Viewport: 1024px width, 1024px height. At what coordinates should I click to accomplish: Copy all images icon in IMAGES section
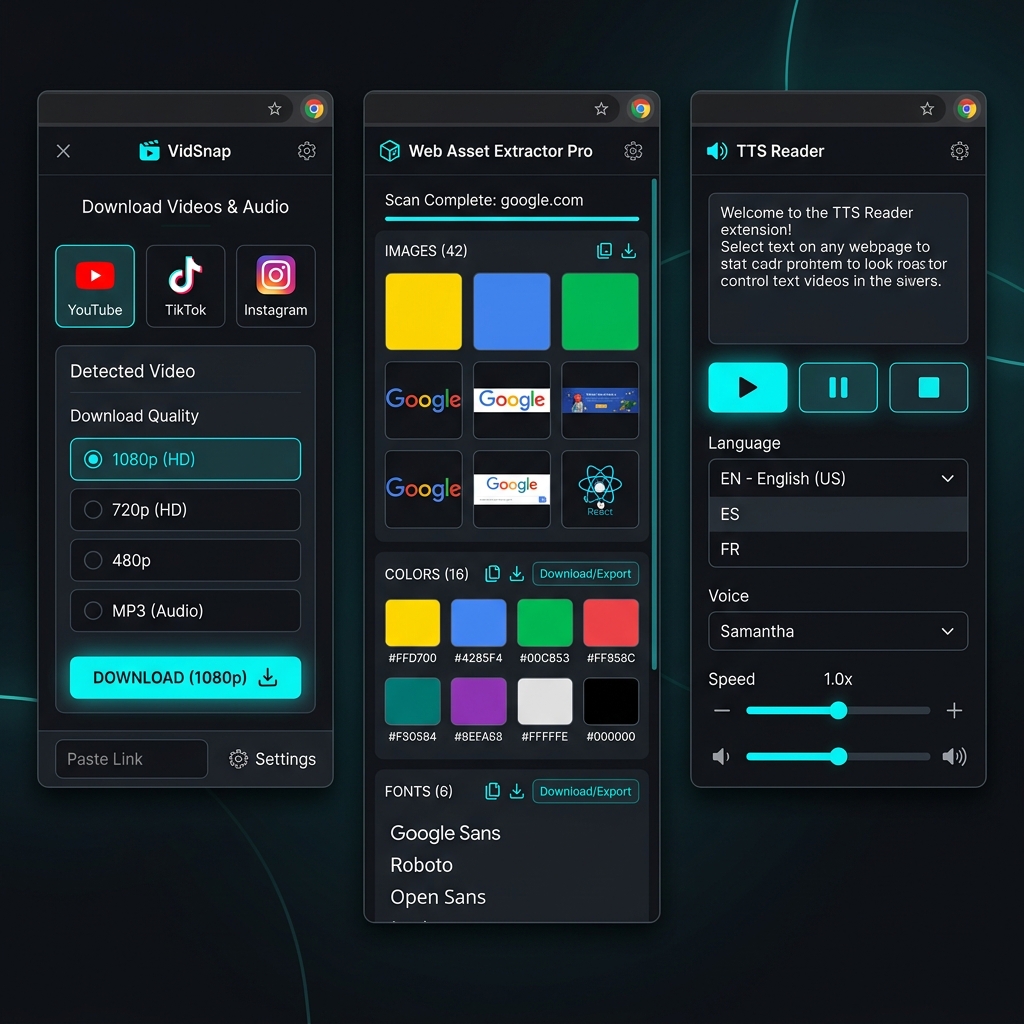604,251
